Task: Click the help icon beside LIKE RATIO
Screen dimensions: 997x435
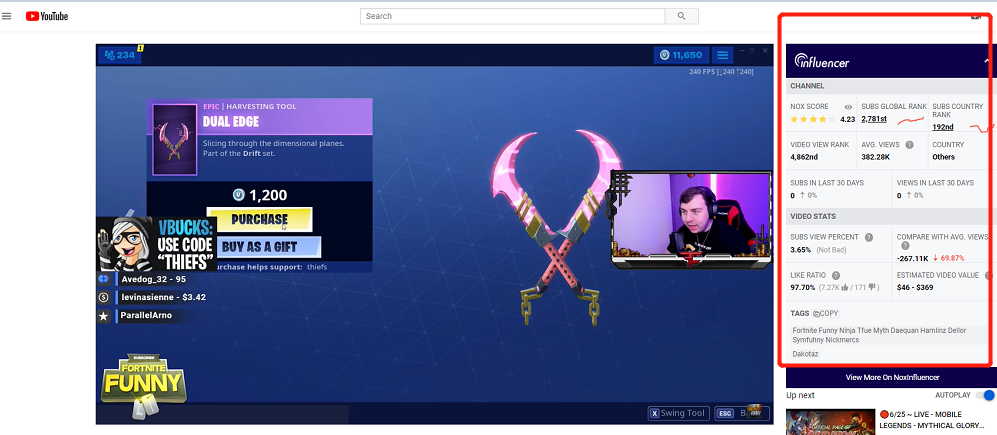Action: point(835,275)
